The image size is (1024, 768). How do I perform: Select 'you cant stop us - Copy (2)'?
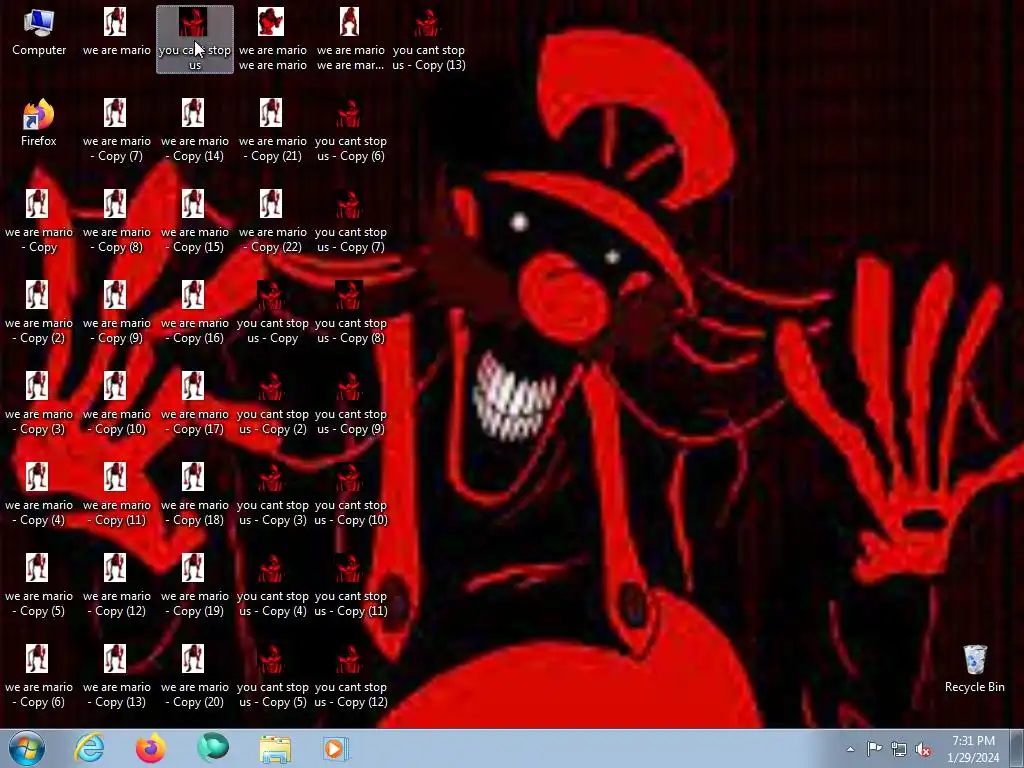coord(273,403)
